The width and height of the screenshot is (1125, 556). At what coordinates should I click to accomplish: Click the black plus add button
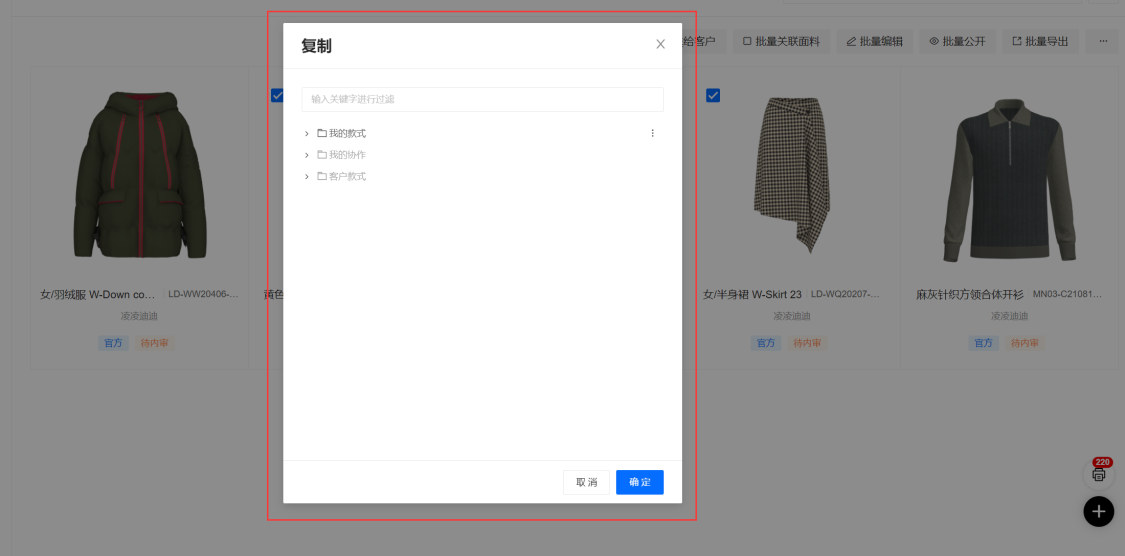[x=1098, y=511]
